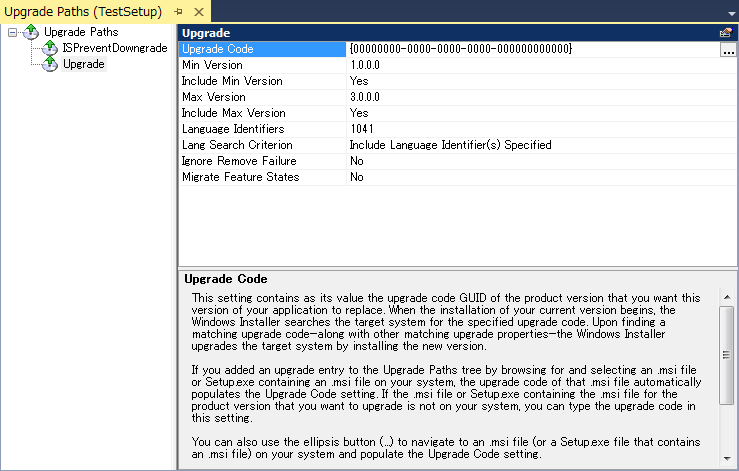Select the Upgrade Paths tree label

(x=81, y=32)
